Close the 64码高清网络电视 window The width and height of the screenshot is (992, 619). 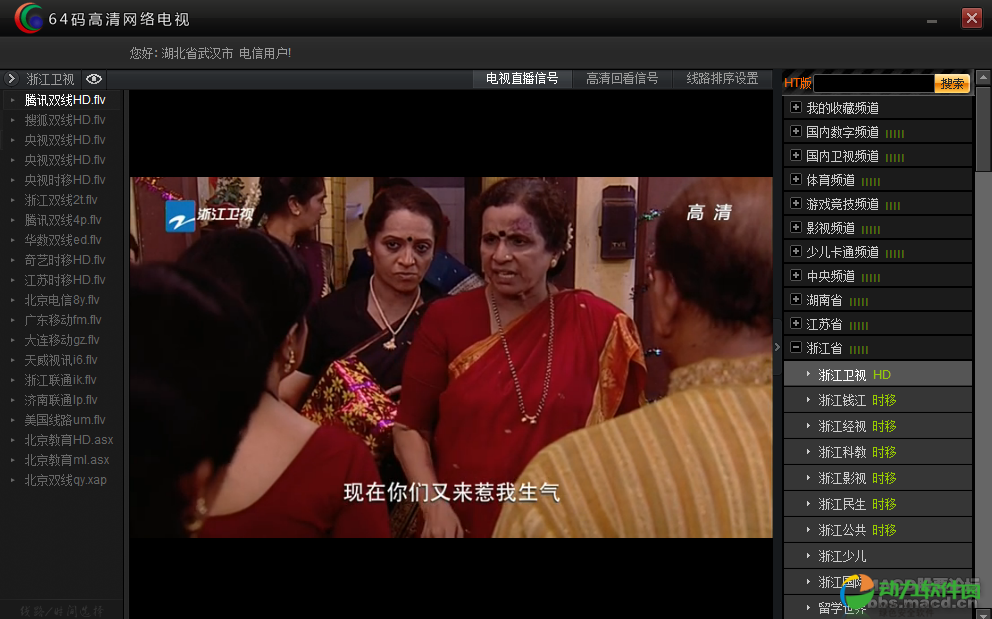tap(971, 18)
